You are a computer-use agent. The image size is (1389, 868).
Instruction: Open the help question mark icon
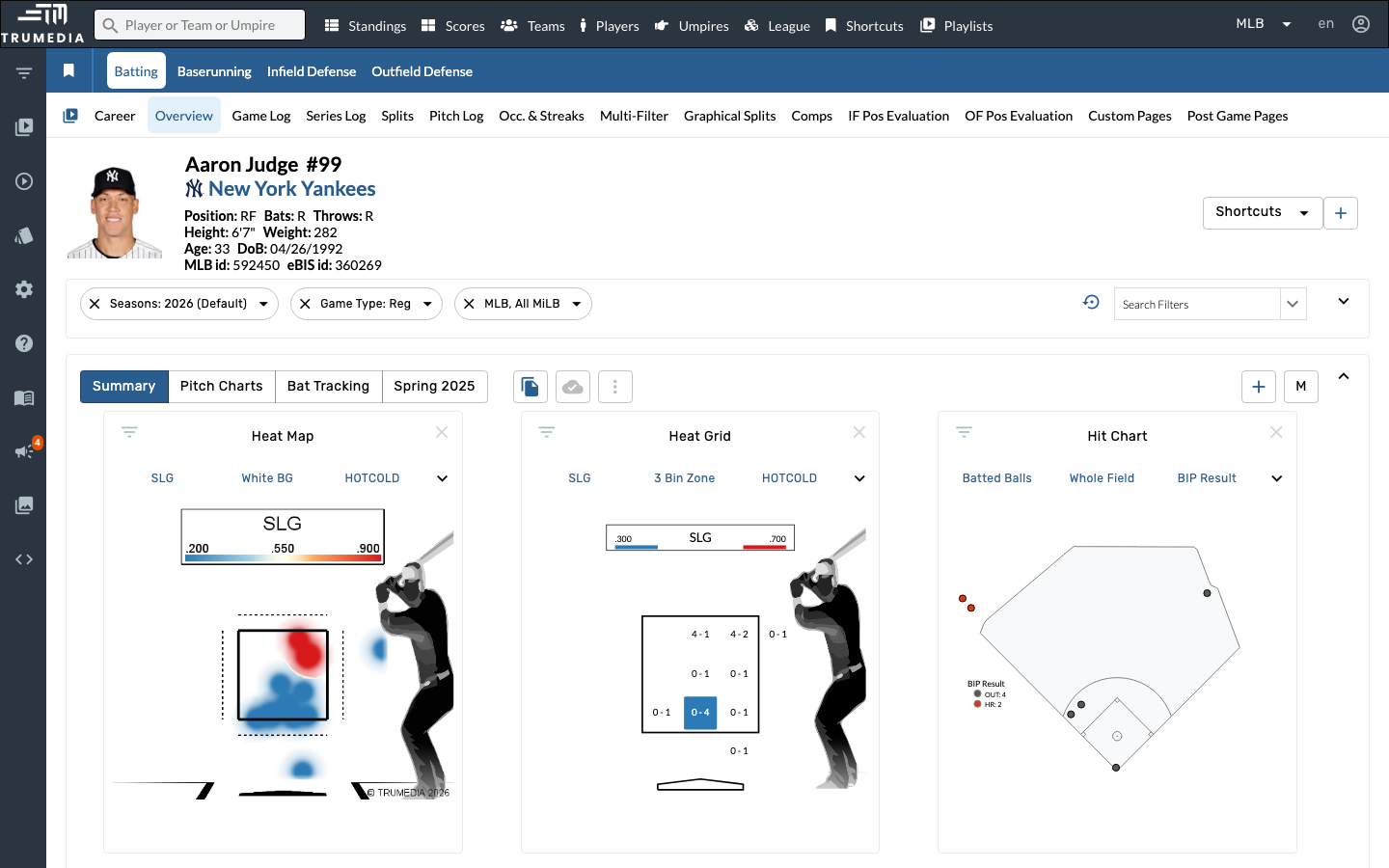pyautogui.click(x=24, y=343)
